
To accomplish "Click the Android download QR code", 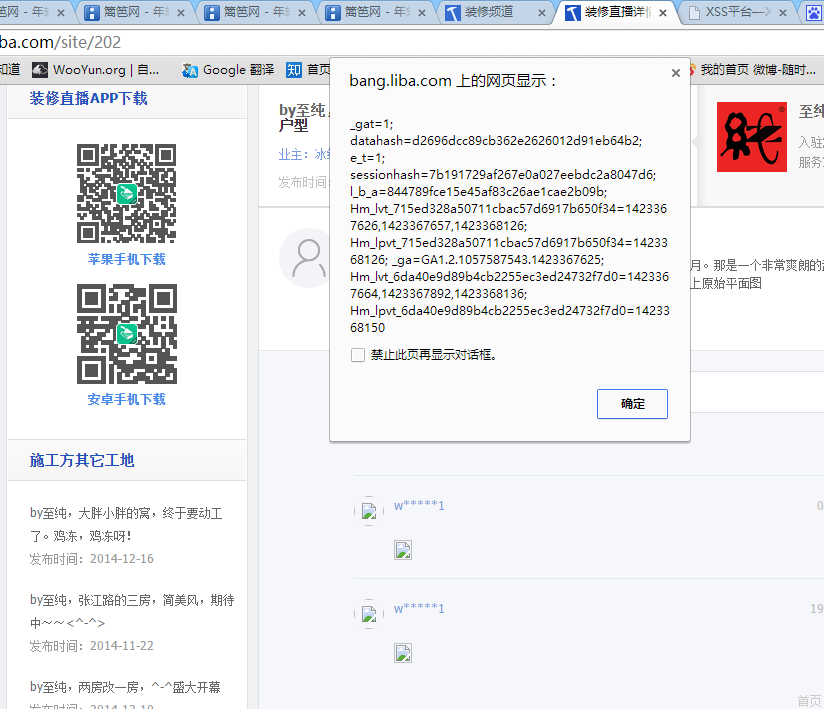I will [x=127, y=334].
